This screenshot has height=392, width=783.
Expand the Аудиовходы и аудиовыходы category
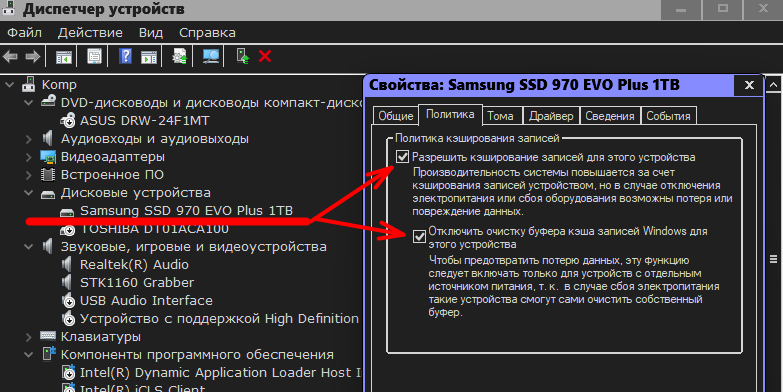point(29,139)
